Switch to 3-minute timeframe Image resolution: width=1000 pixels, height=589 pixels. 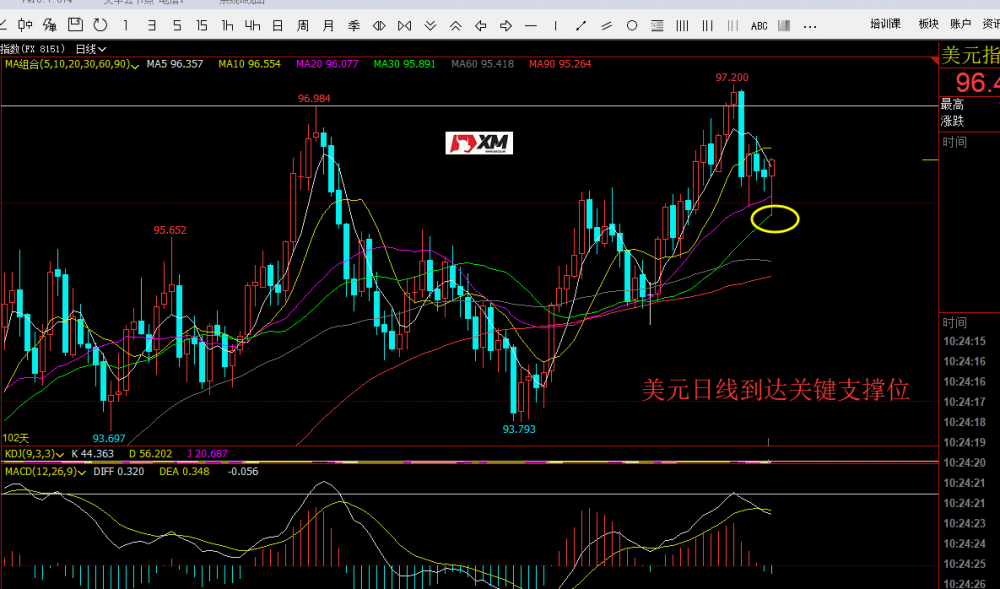coord(151,25)
